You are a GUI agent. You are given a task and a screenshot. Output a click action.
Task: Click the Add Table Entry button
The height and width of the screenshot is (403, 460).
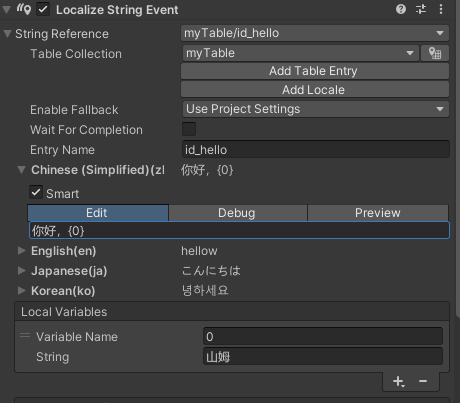click(x=315, y=71)
